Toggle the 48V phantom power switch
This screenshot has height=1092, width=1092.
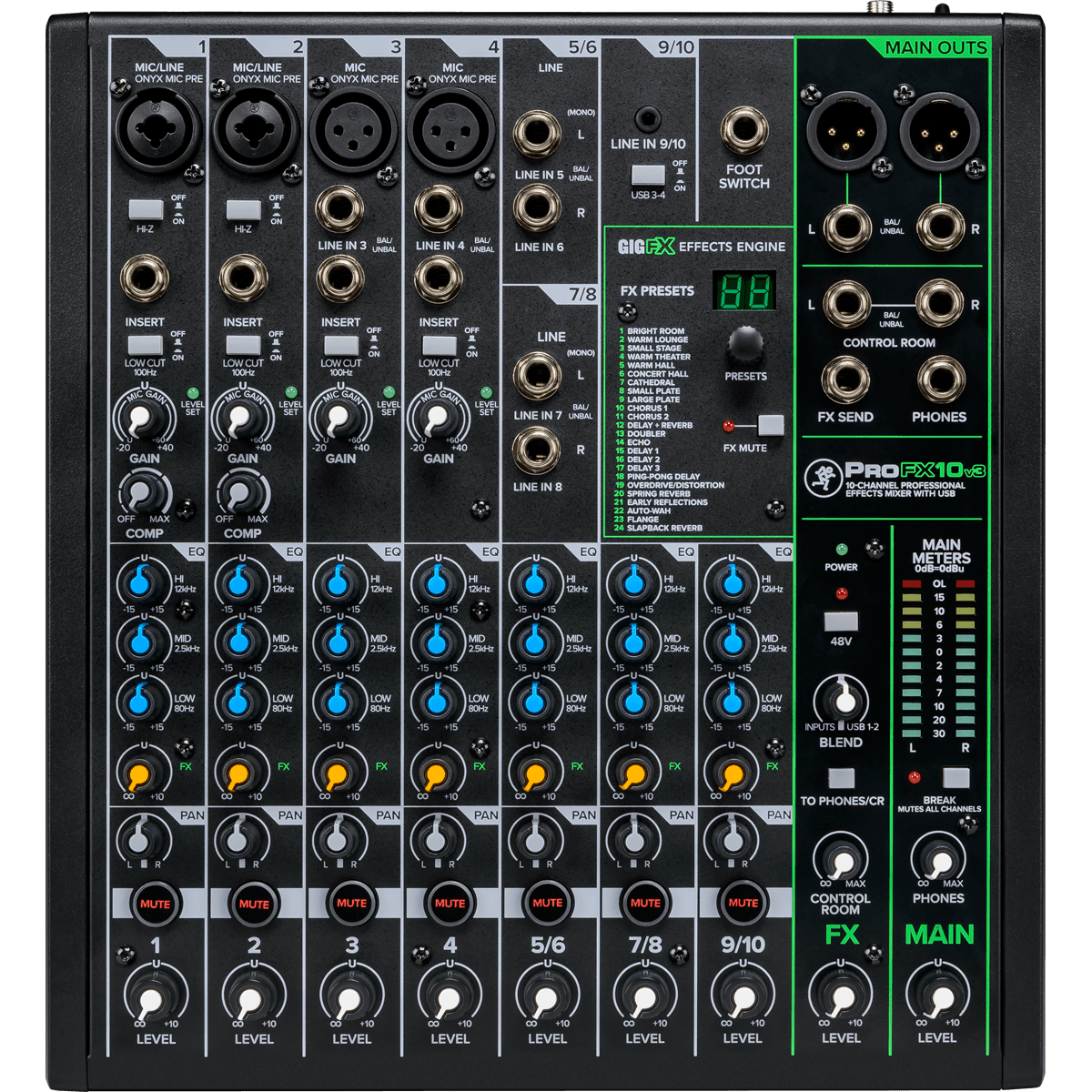tap(840, 622)
